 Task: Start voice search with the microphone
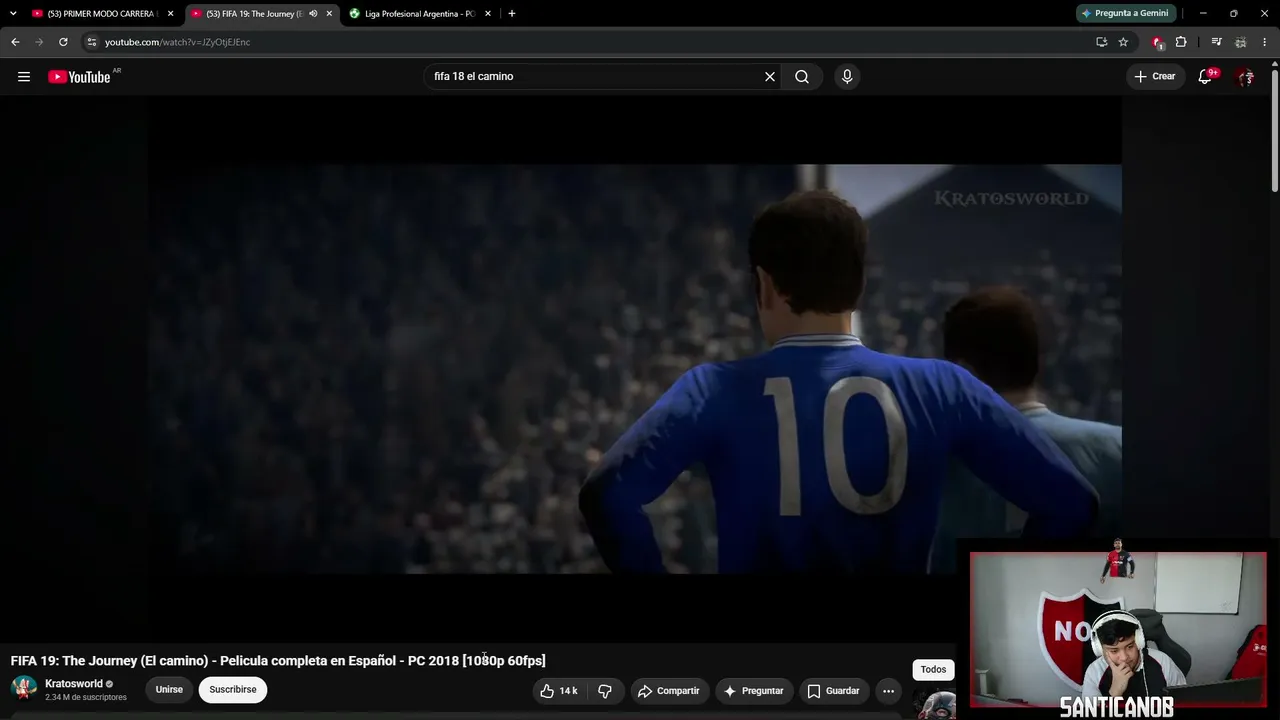coord(847,77)
